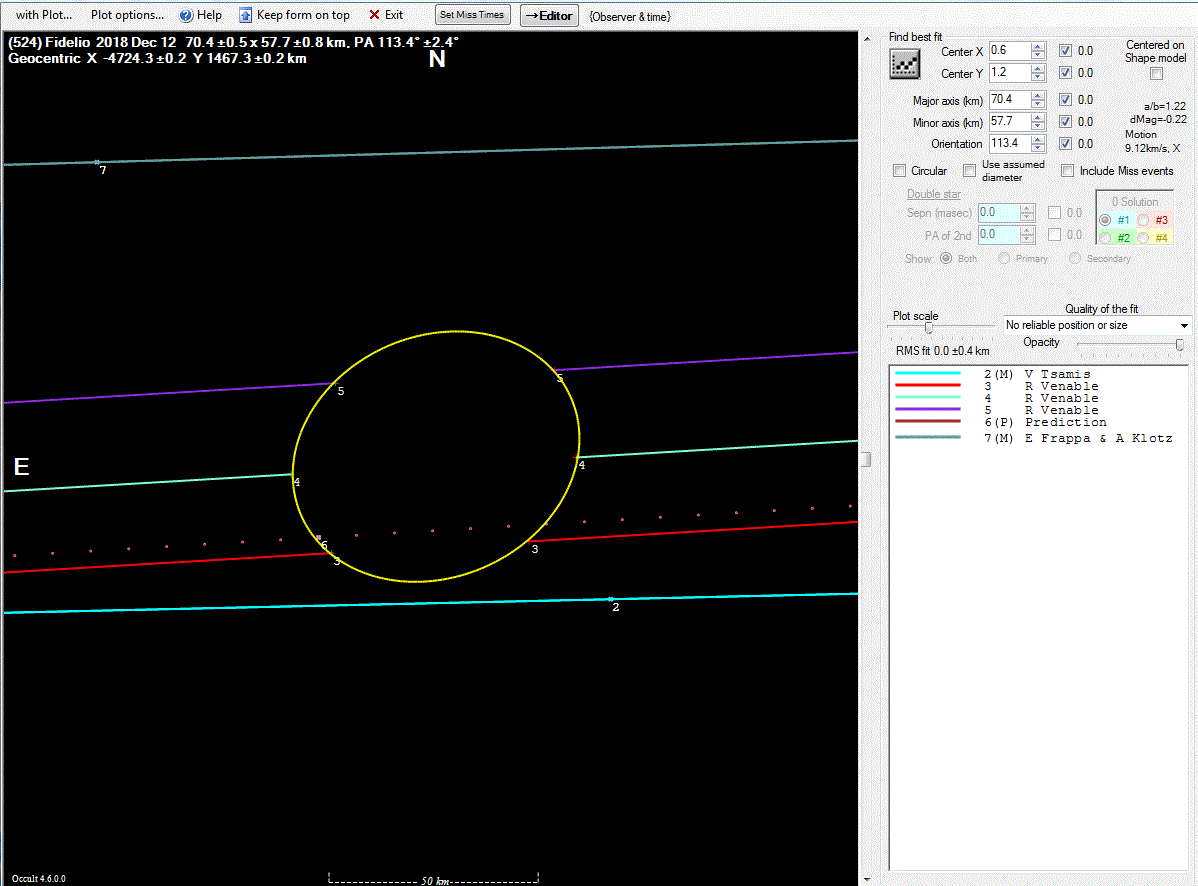Click the Orientation value field
This screenshot has height=886, width=1198.
(x=1009, y=143)
